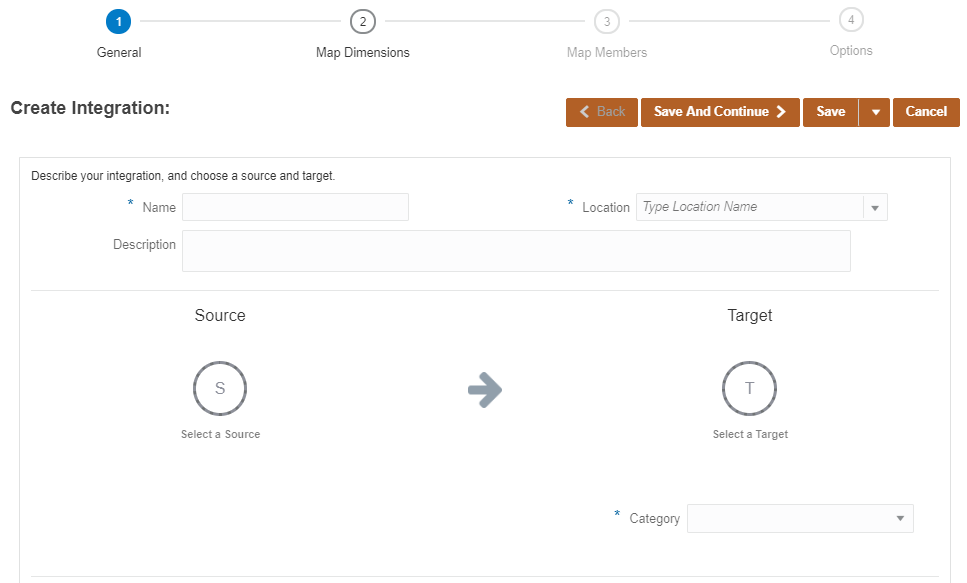Image resolution: width=967 pixels, height=583 pixels.
Task: Select a Source by clicking the S icon
Action: tap(220, 389)
